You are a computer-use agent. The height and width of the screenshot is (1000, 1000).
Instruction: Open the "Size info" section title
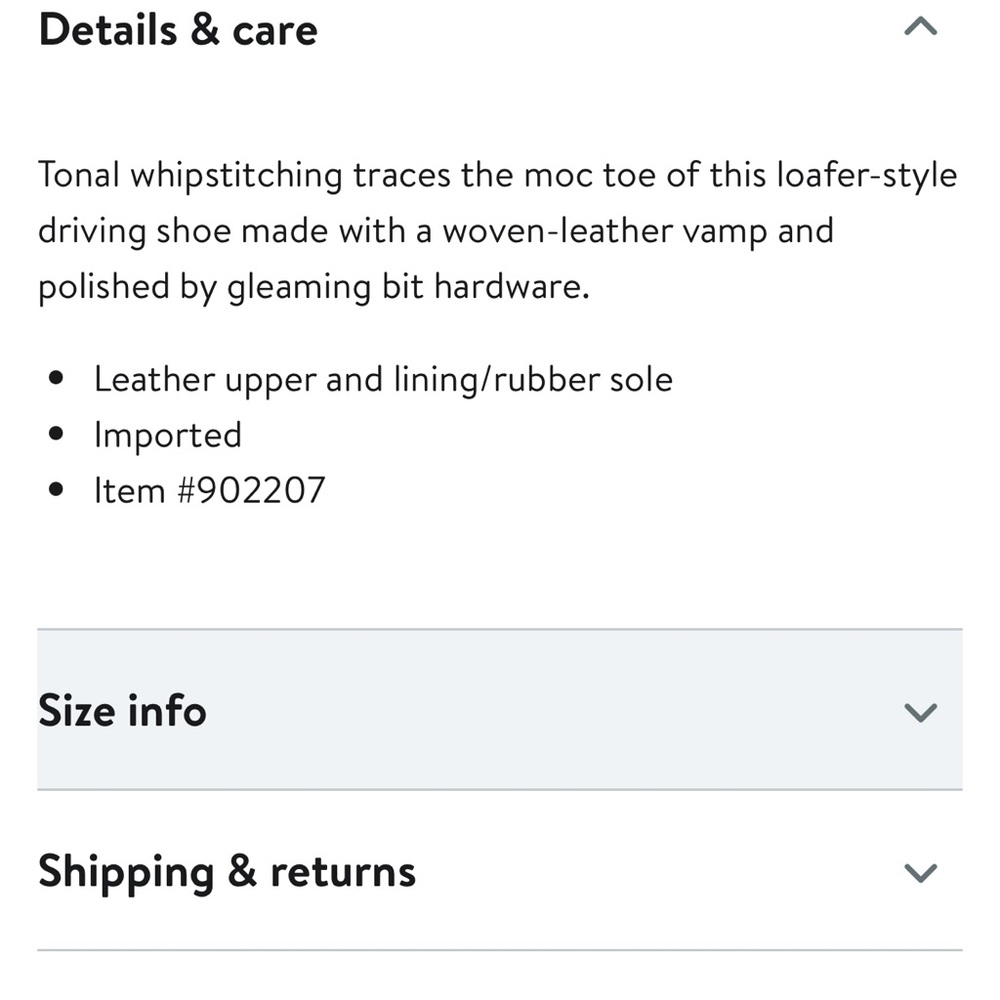[122, 711]
